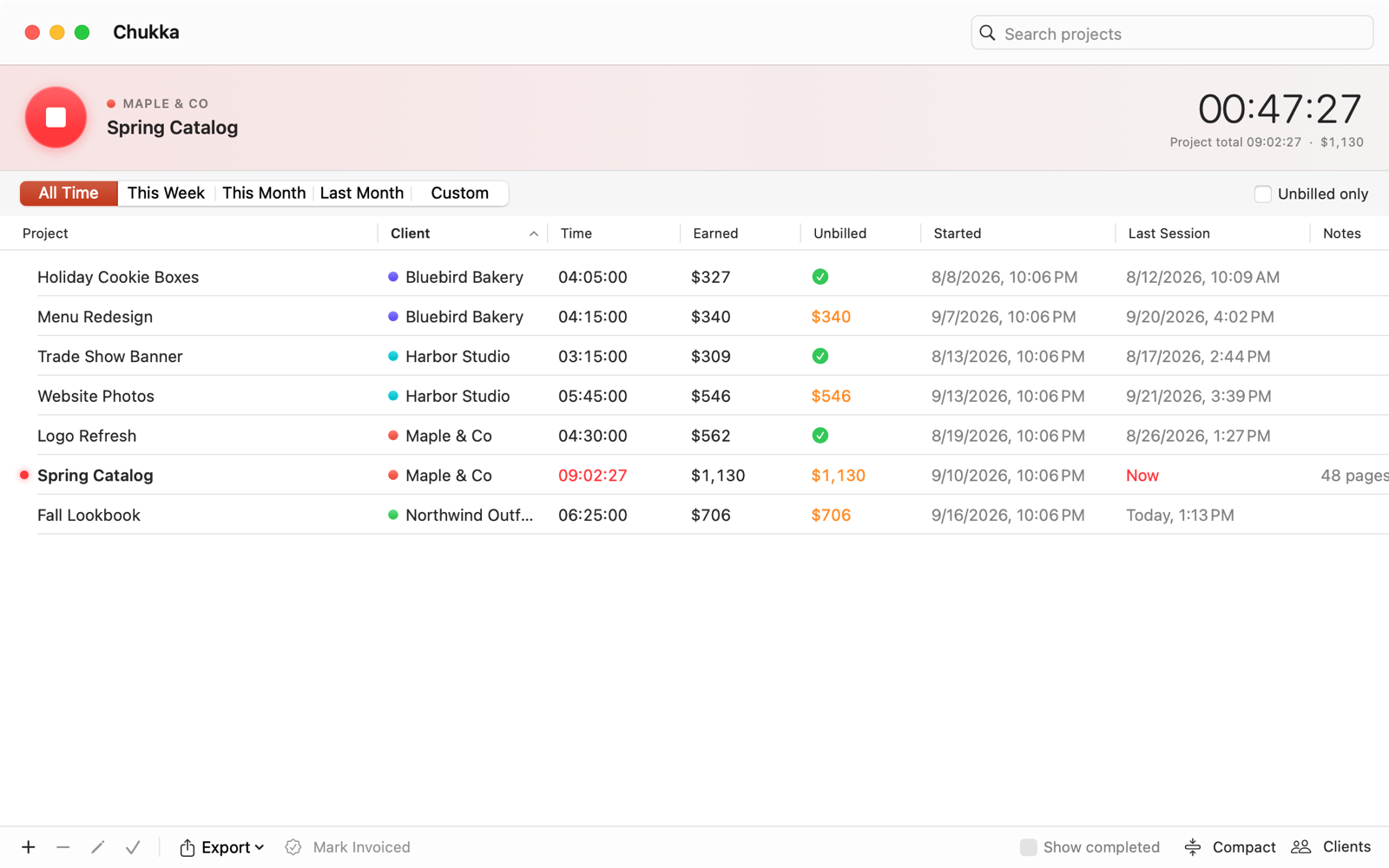
Task: Sort by the Project column header
Action: tap(45, 233)
